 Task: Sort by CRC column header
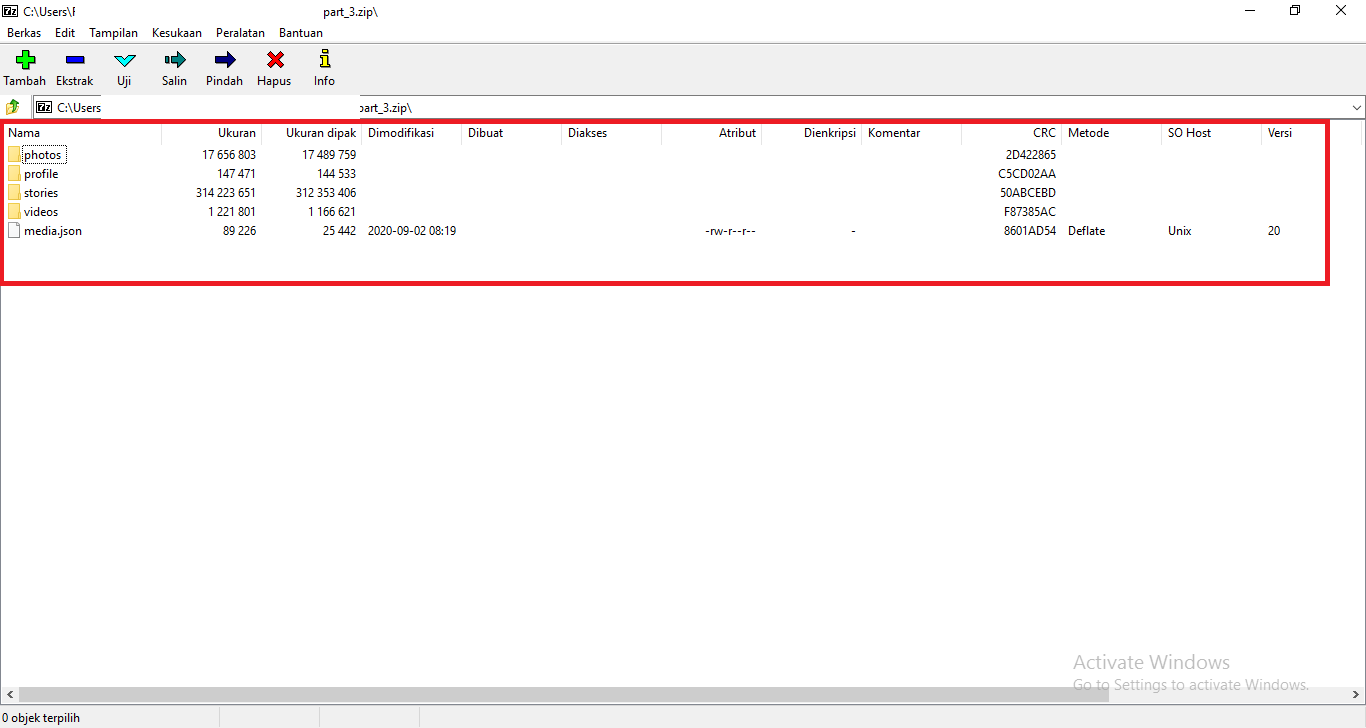[1012, 133]
